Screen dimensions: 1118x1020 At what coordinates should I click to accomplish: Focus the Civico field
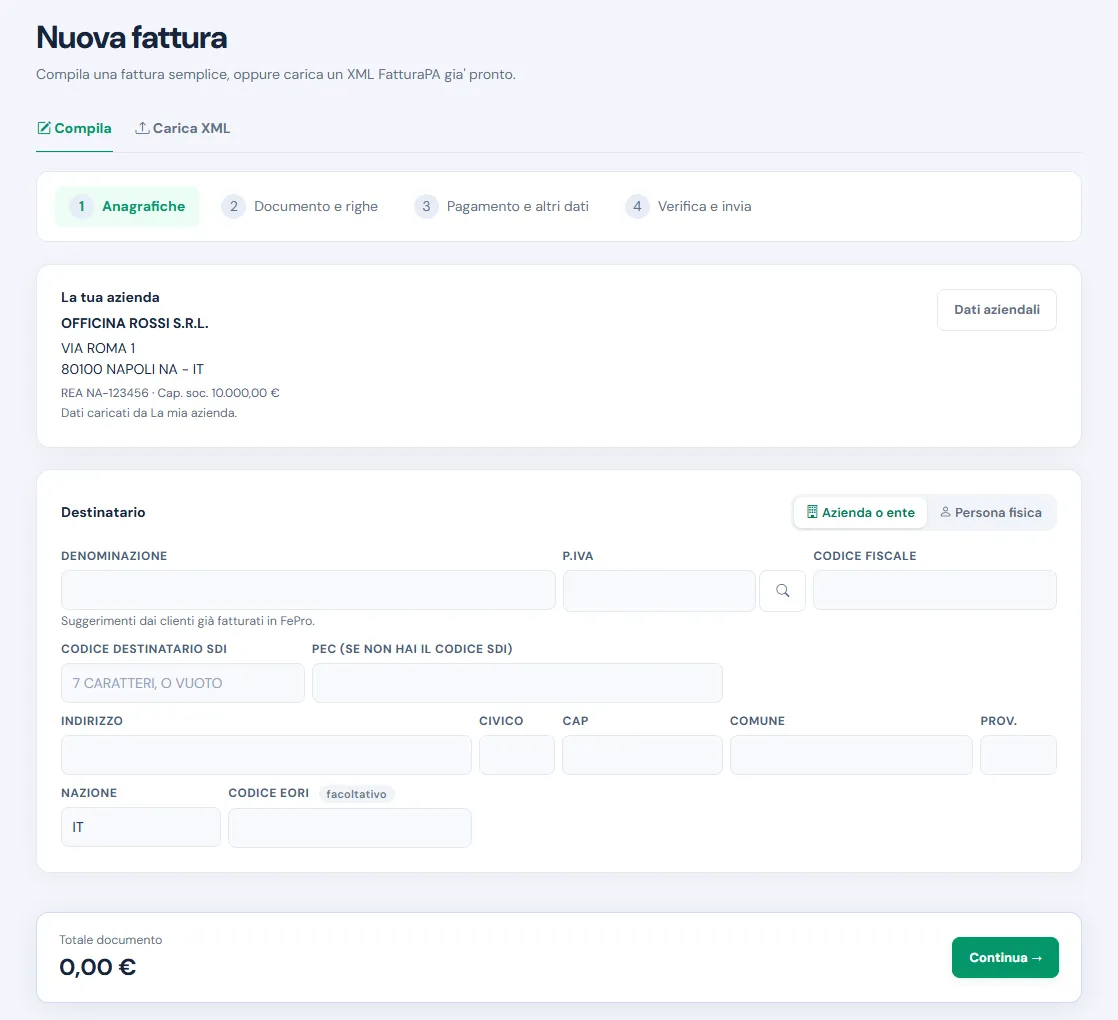pyautogui.click(x=517, y=755)
